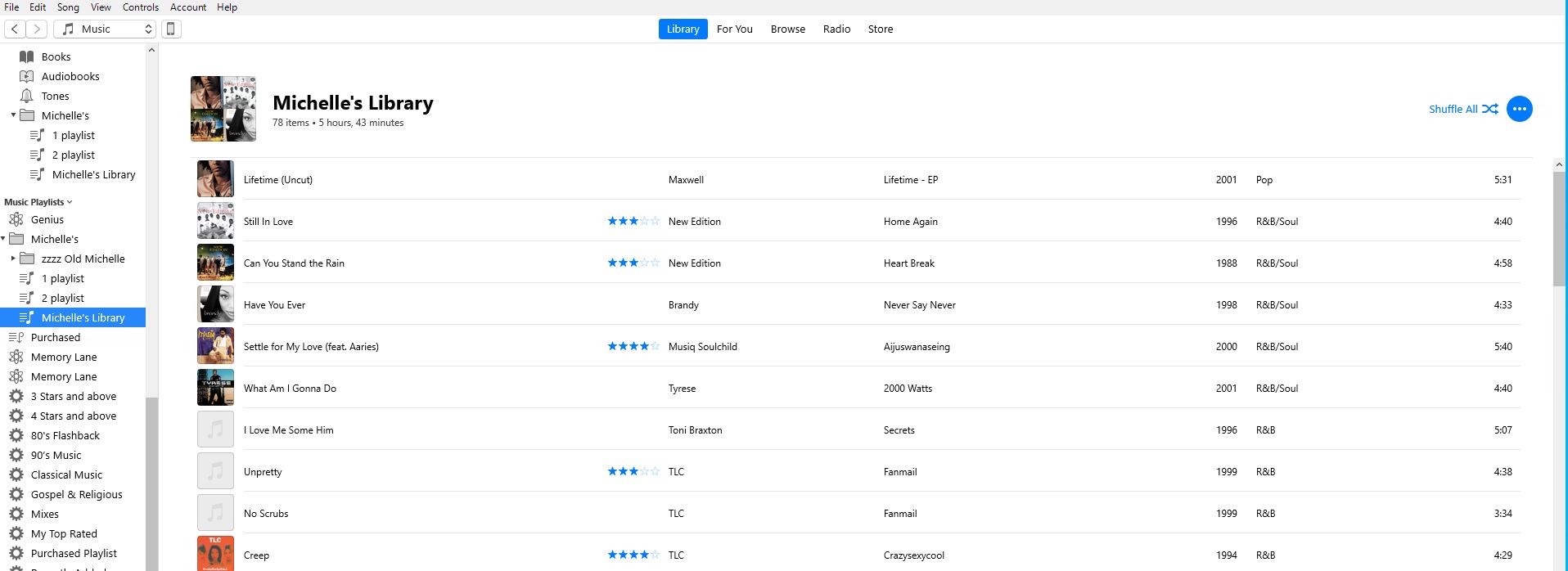Screen dimensions: 1568x571
Task: Switch to the For You tab
Action: tap(734, 29)
